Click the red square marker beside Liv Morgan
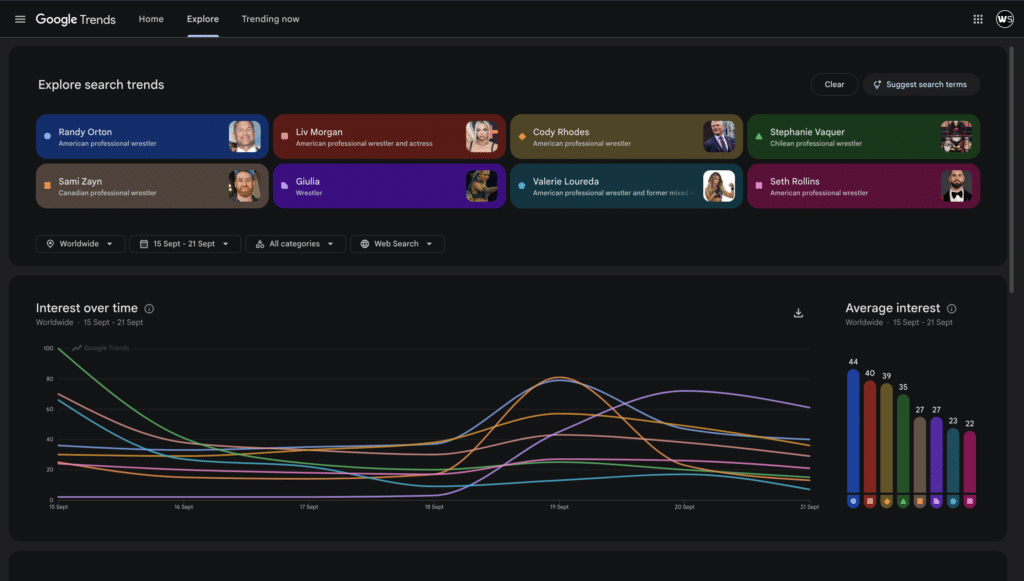 click(284, 136)
